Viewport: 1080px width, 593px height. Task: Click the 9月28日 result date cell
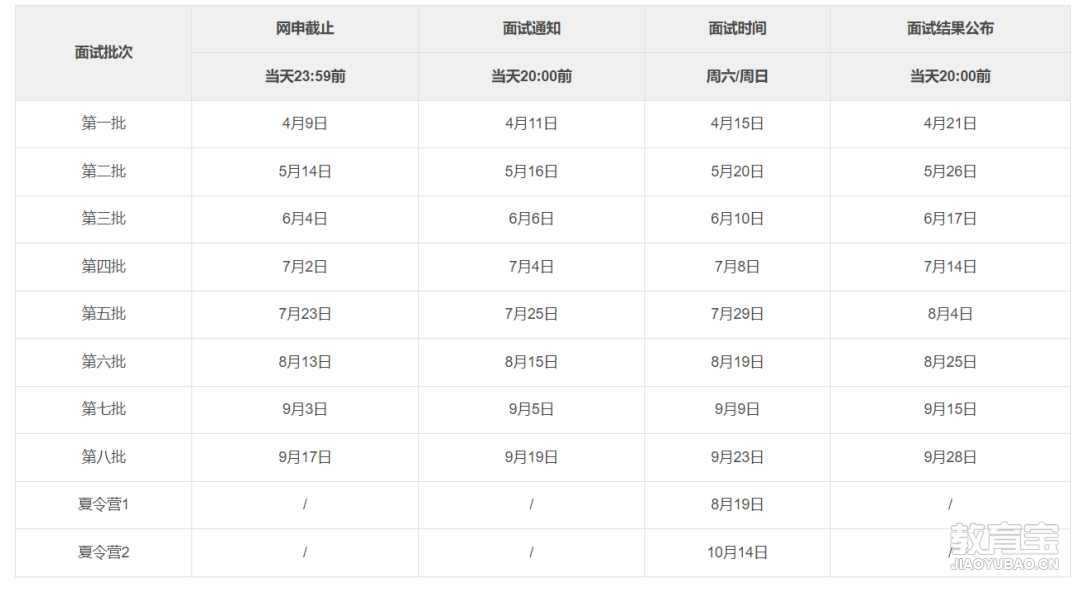point(950,457)
